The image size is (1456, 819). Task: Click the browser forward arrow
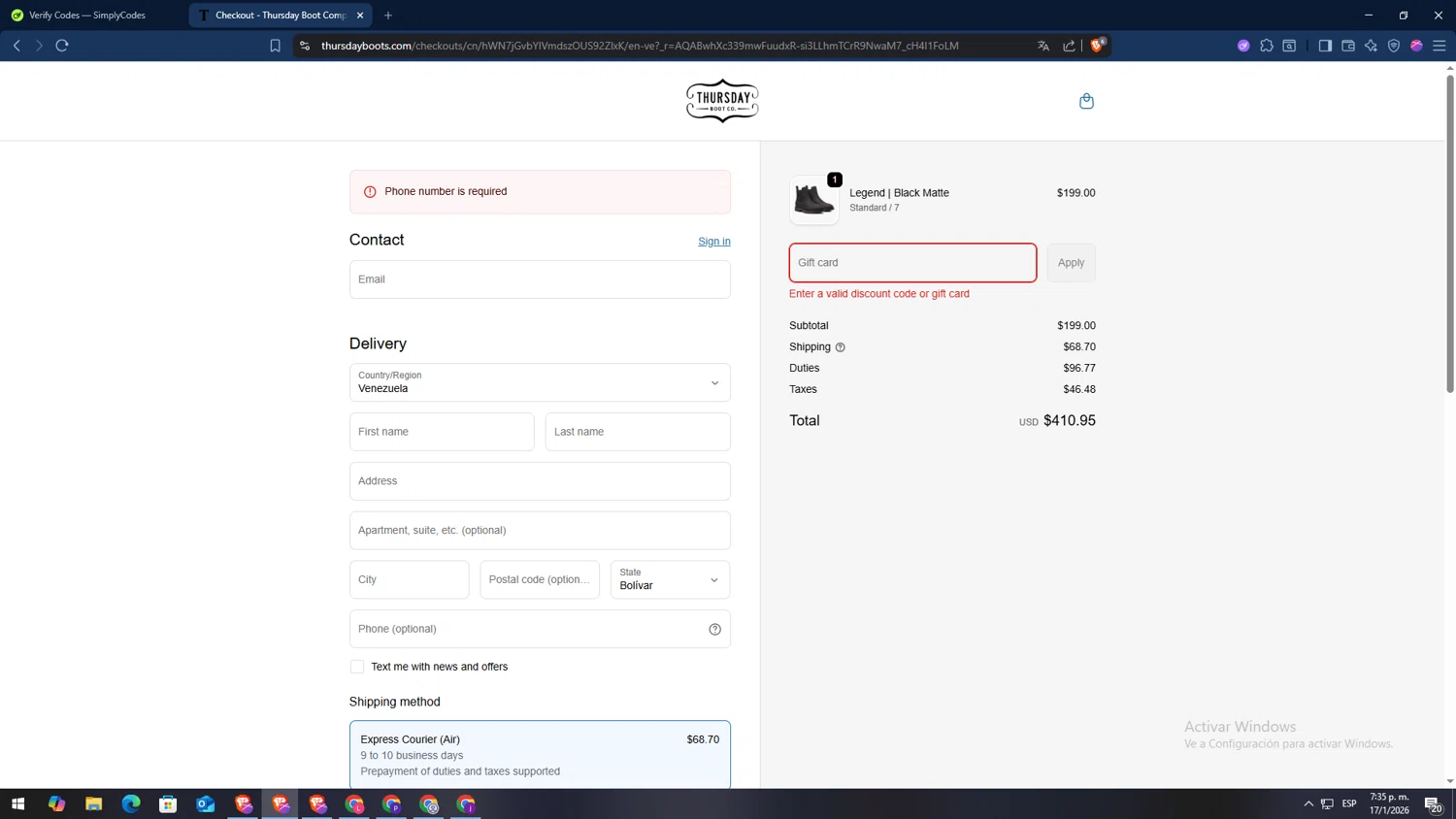tap(39, 46)
